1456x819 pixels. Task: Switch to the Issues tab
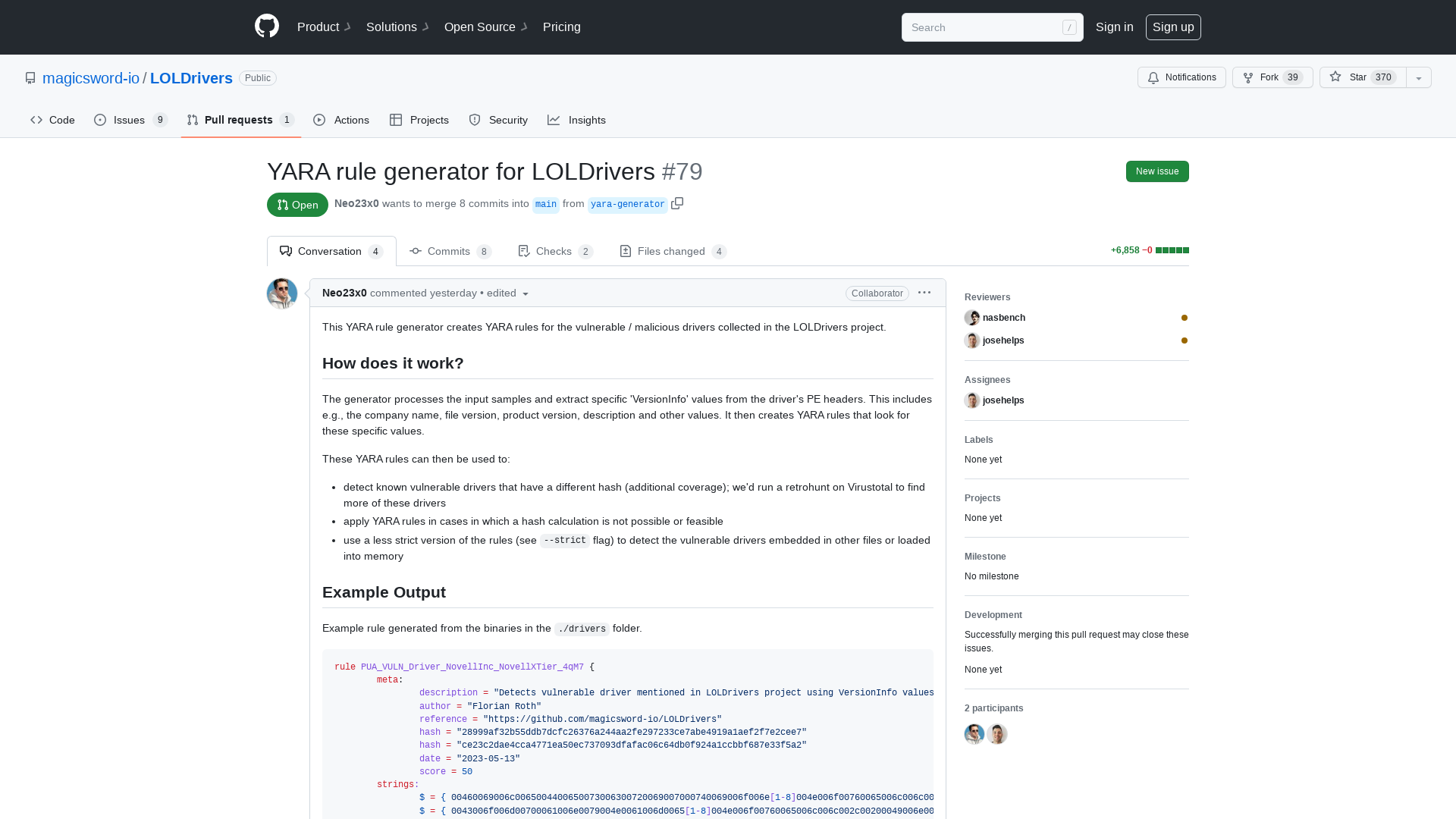tap(130, 120)
